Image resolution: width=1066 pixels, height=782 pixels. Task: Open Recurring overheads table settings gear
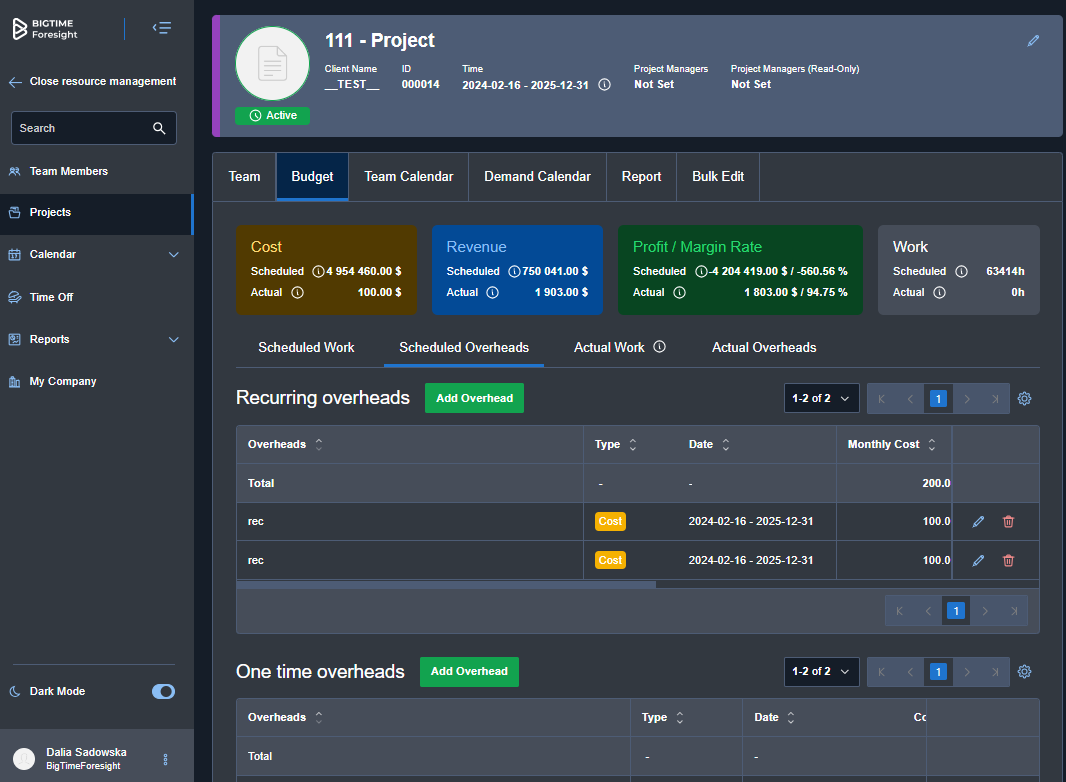[1024, 399]
